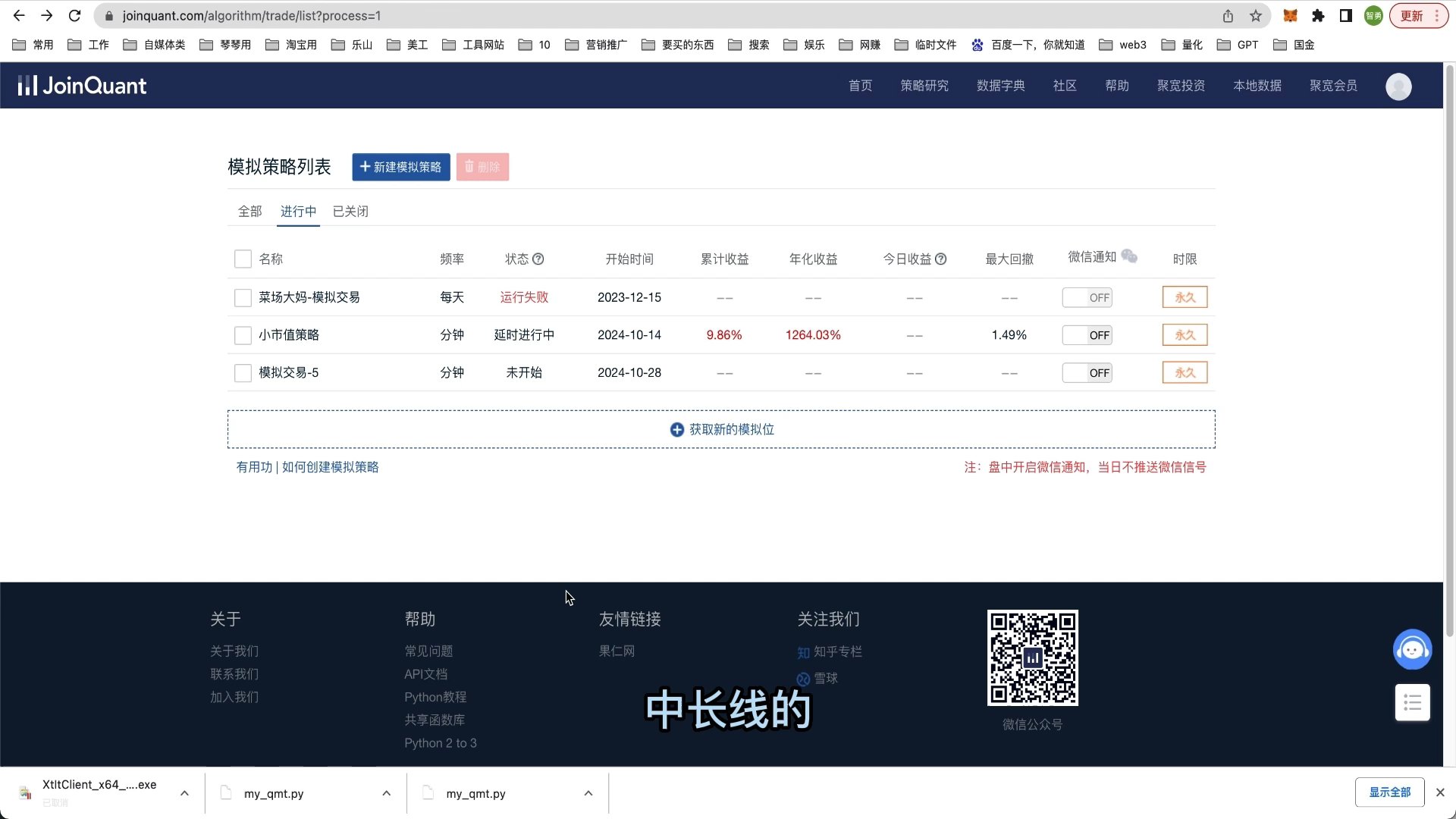The height and width of the screenshot is (819, 1456).
Task: Toggle WeChat notification for 模拟交易-5
Action: (x=1087, y=373)
